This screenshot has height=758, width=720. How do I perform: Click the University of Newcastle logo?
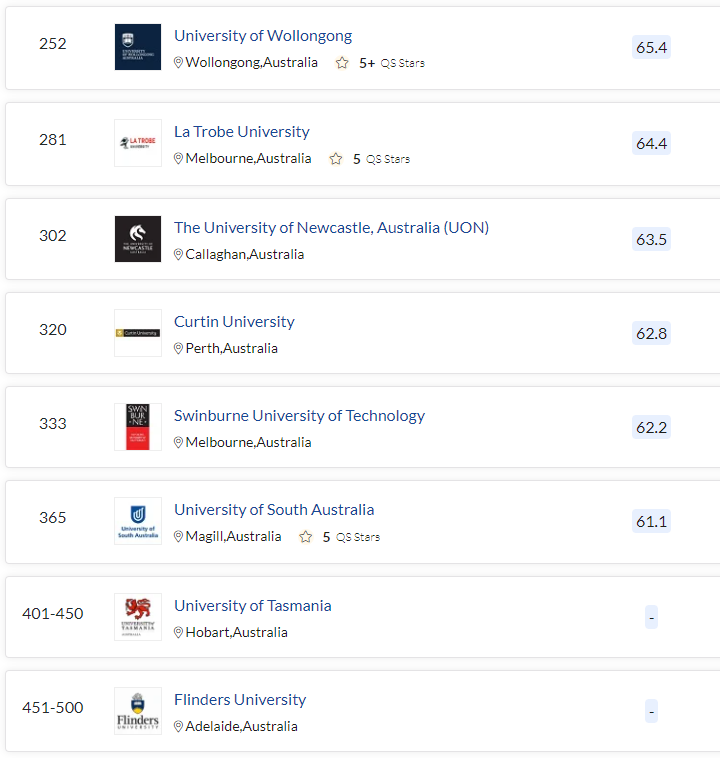[138, 239]
